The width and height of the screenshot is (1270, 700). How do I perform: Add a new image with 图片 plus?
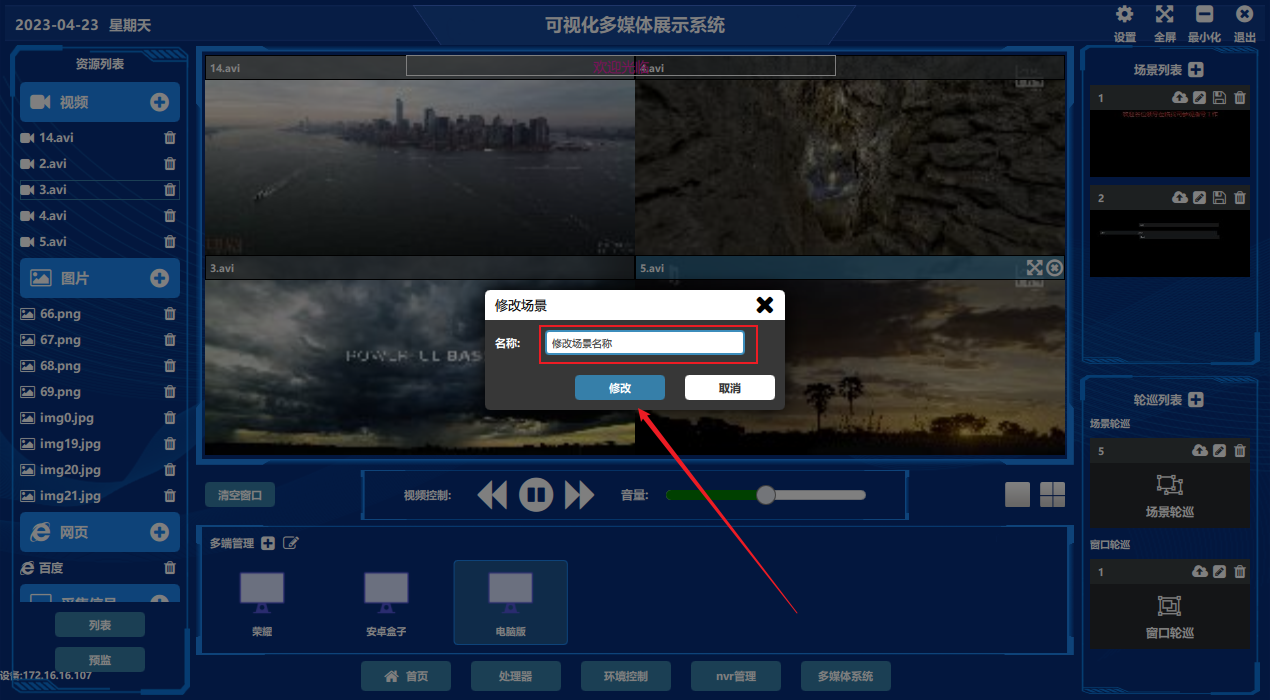[159, 278]
